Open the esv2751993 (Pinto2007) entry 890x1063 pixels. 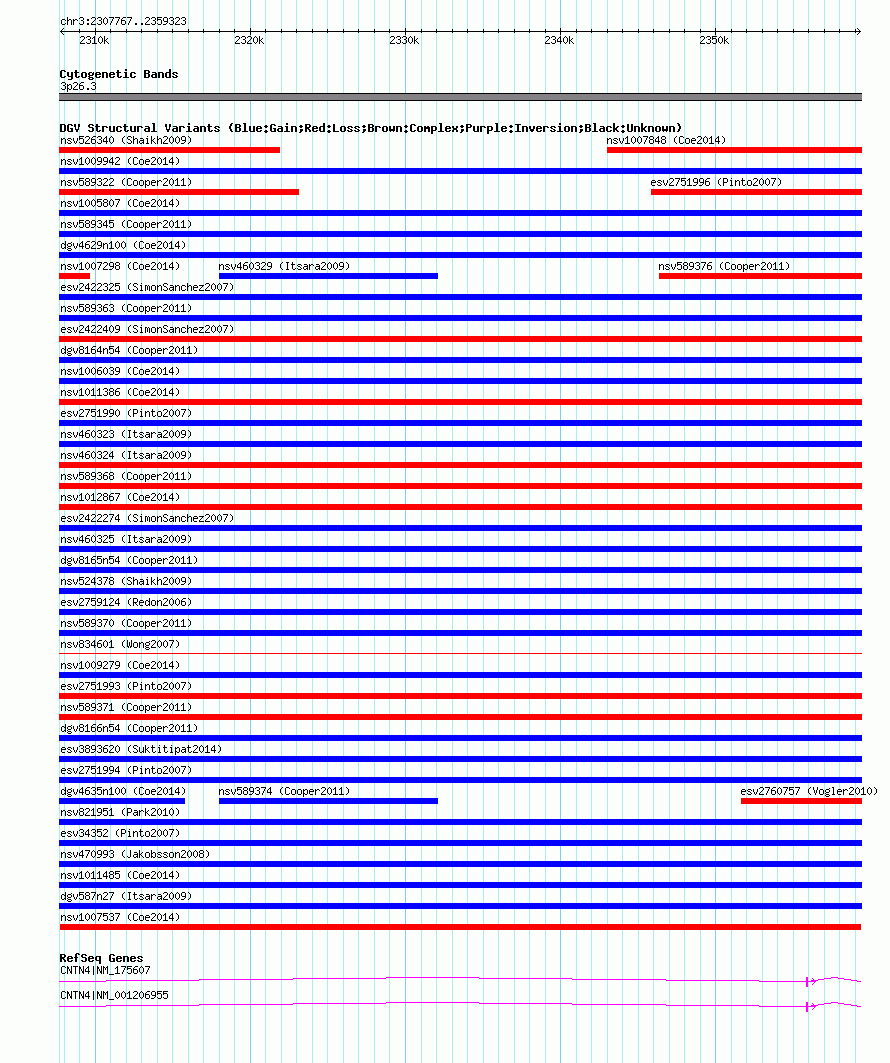126,687
